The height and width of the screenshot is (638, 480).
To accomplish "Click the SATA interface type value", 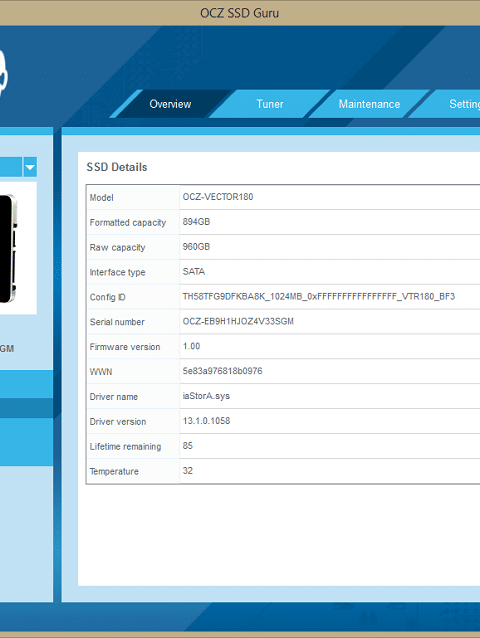I will click(194, 271).
